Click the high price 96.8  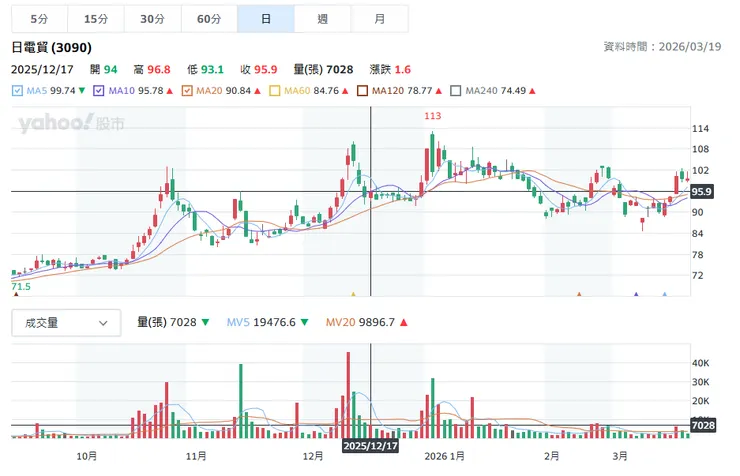click(159, 69)
